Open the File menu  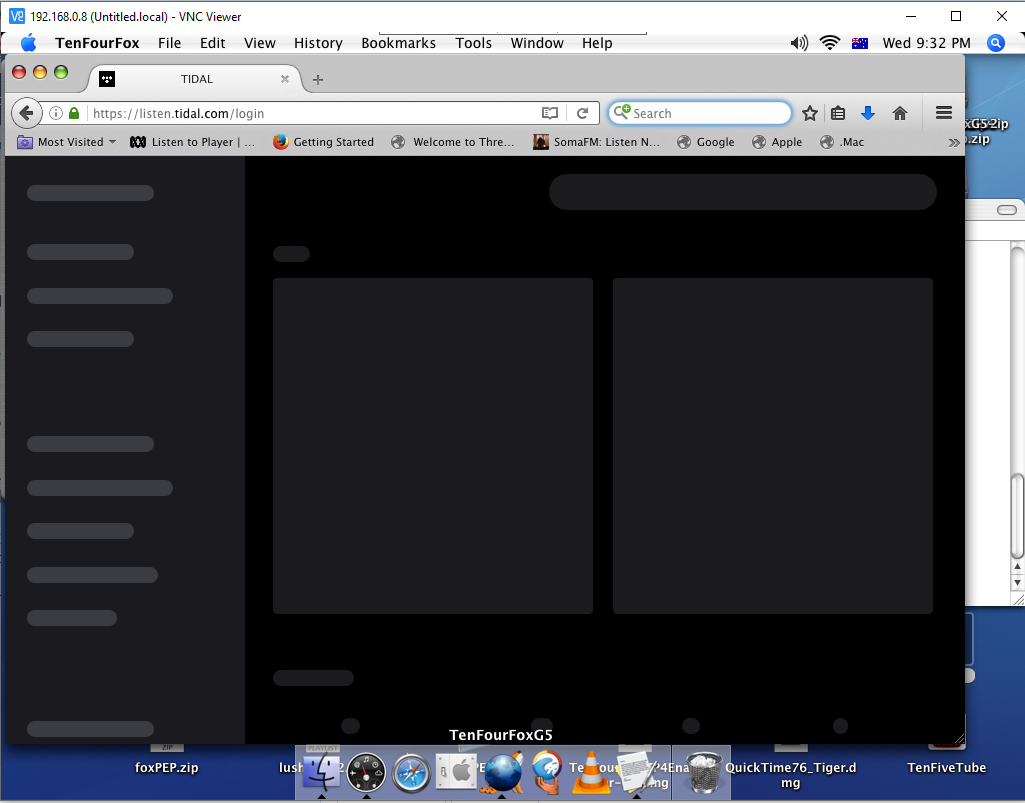pos(169,43)
